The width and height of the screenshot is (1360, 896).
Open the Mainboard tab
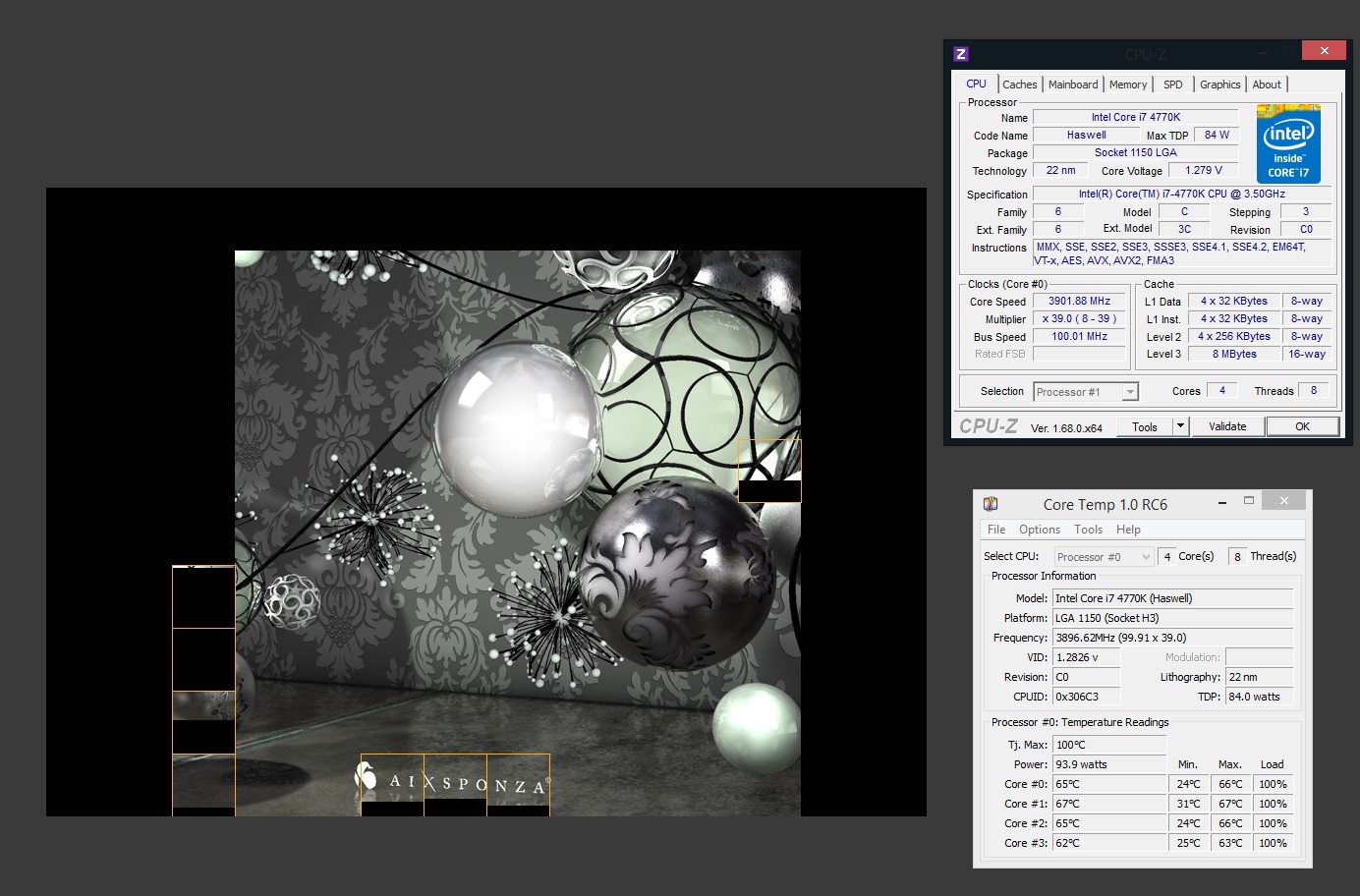[1072, 84]
